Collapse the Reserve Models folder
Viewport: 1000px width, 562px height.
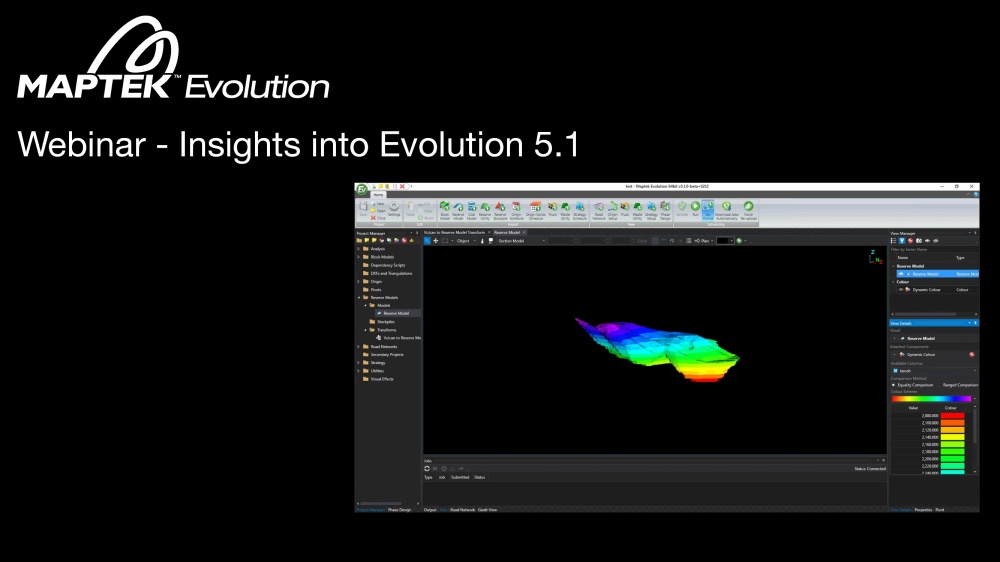359,297
